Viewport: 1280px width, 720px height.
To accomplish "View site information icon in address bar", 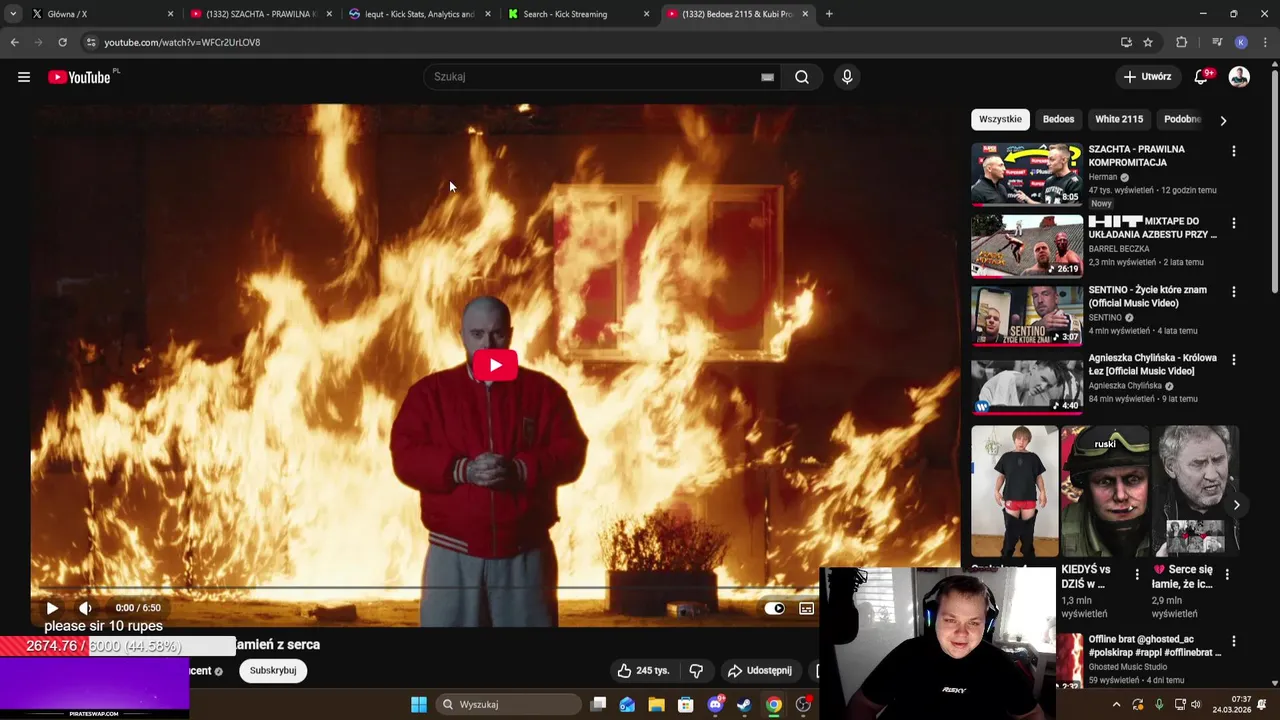I will pyautogui.click(x=91, y=42).
